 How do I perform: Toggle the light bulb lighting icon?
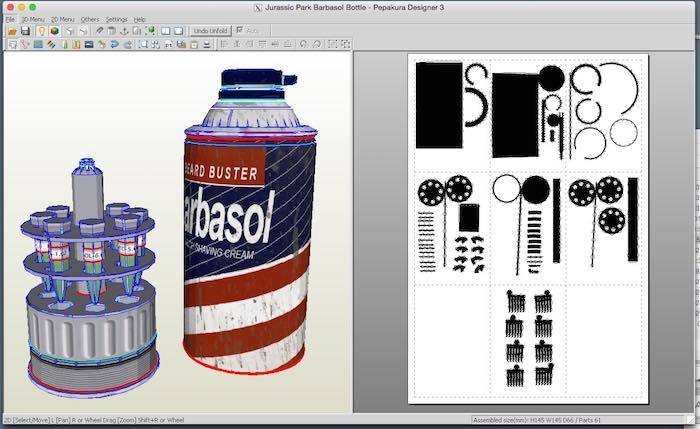[42, 31]
